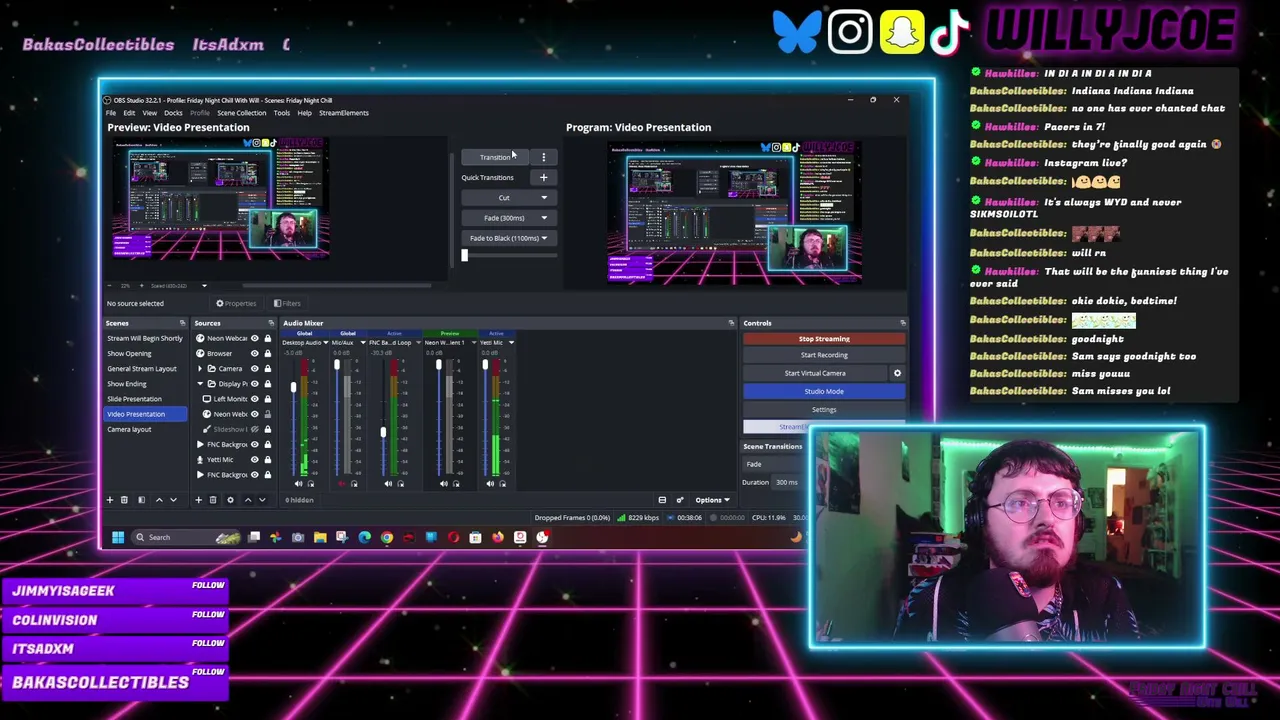Screen dimensions: 1280x720
Task: Open source properties gear in Sources toolbar
Action: (x=230, y=500)
